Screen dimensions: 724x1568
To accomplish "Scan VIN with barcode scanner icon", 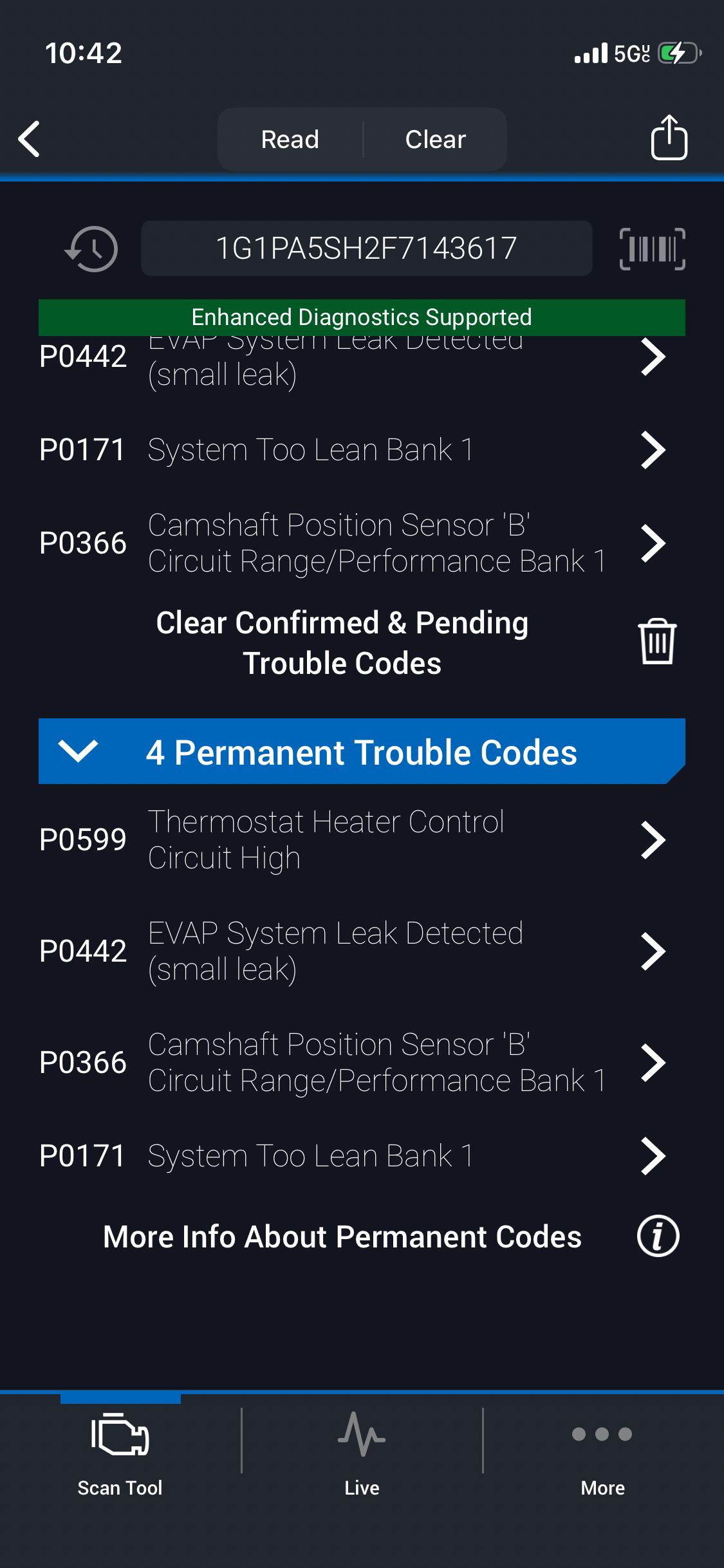I will tap(652, 249).
